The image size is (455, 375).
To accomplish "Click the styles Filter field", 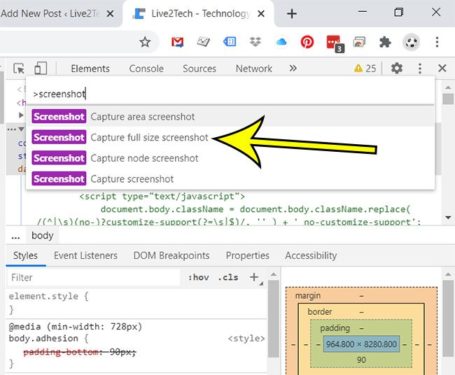I will [94, 277].
